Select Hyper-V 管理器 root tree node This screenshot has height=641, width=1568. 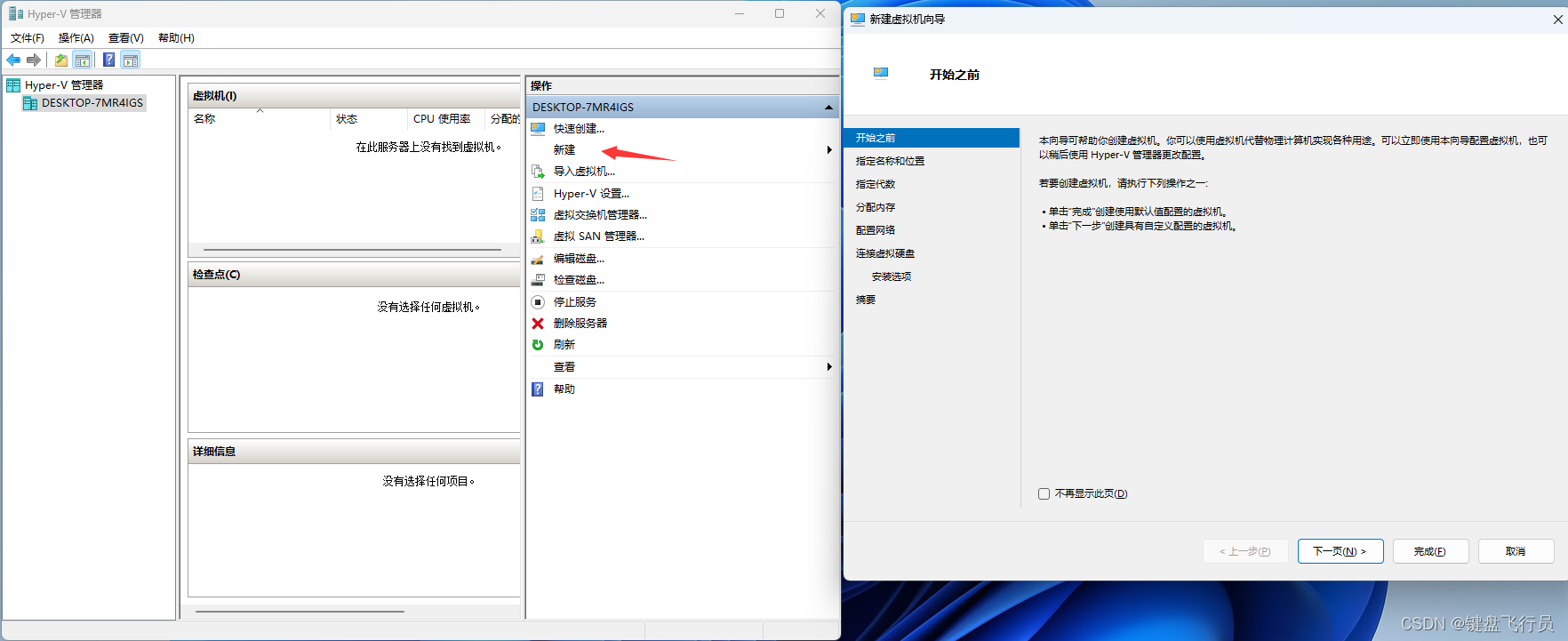64,85
